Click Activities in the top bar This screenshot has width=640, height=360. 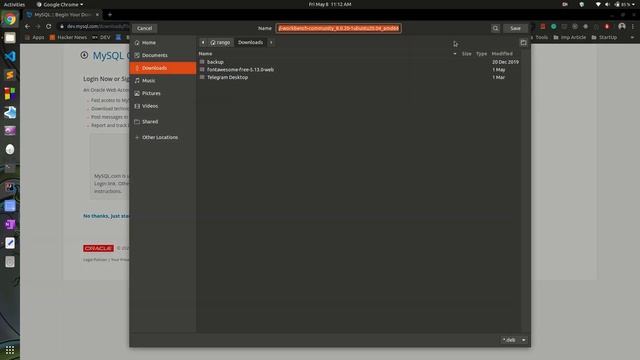coord(14,4)
